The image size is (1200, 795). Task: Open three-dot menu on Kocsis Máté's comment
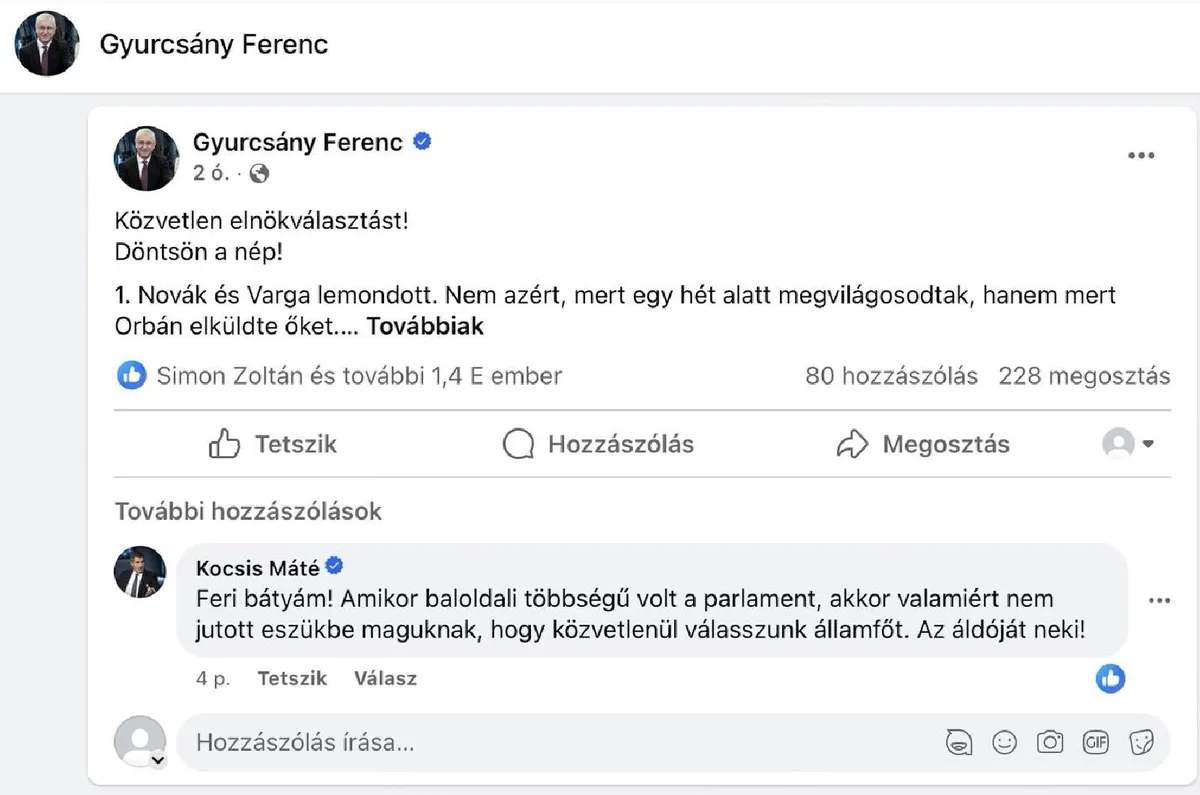pos(1159,601)
